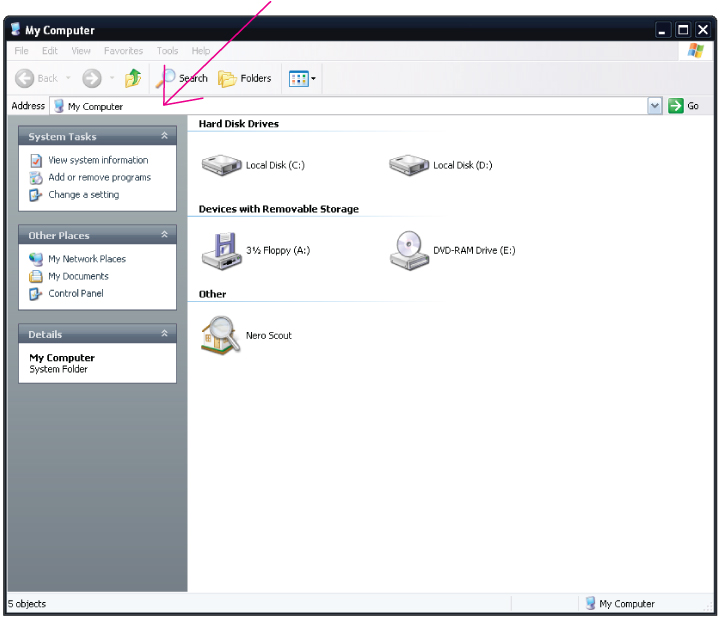This screenshot has height=619, width=721.
Task: Select the 3½ Floppy (A:) drive icon
Action: (x=222, y=251)
